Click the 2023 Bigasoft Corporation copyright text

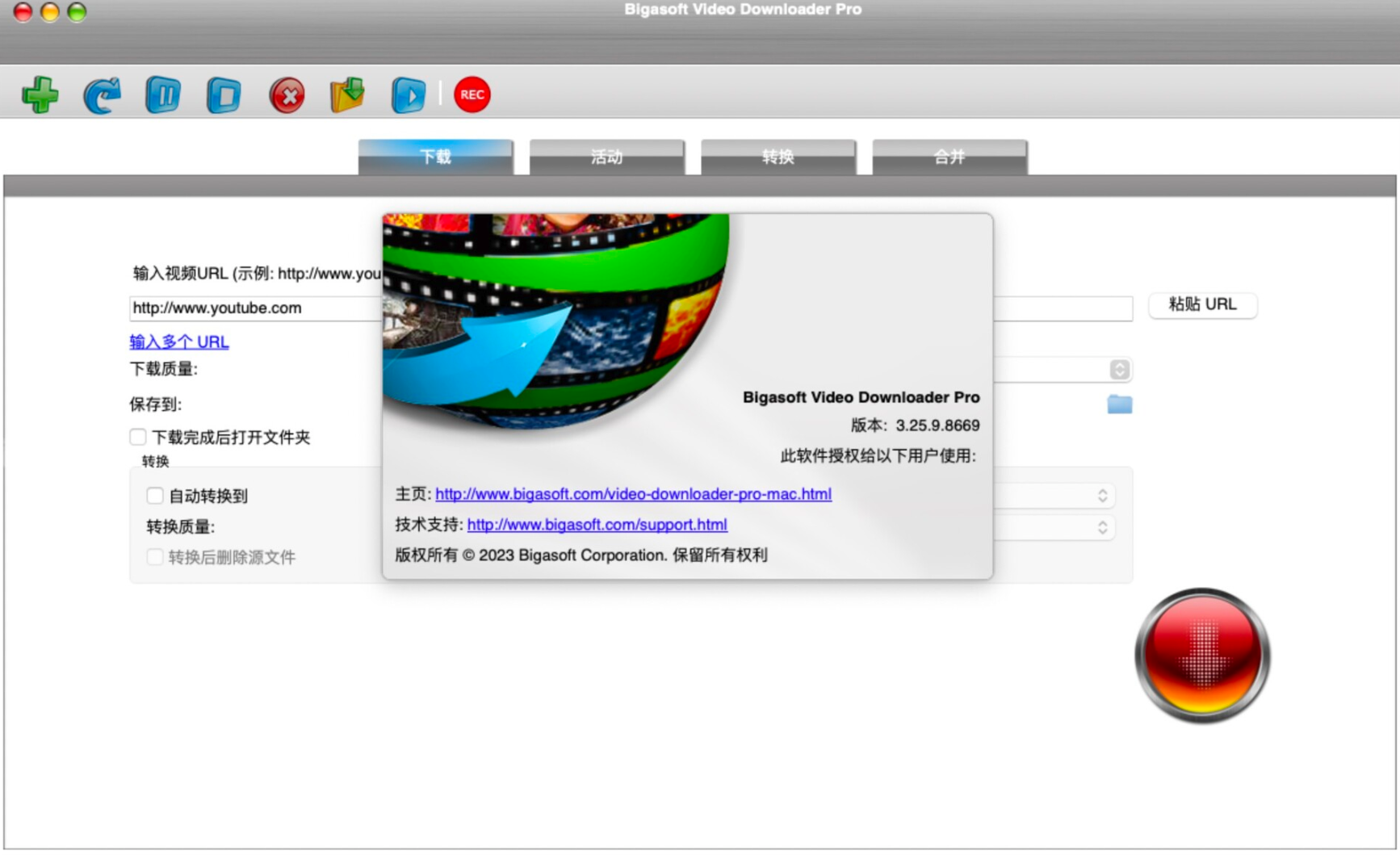[x=581, y=555]
